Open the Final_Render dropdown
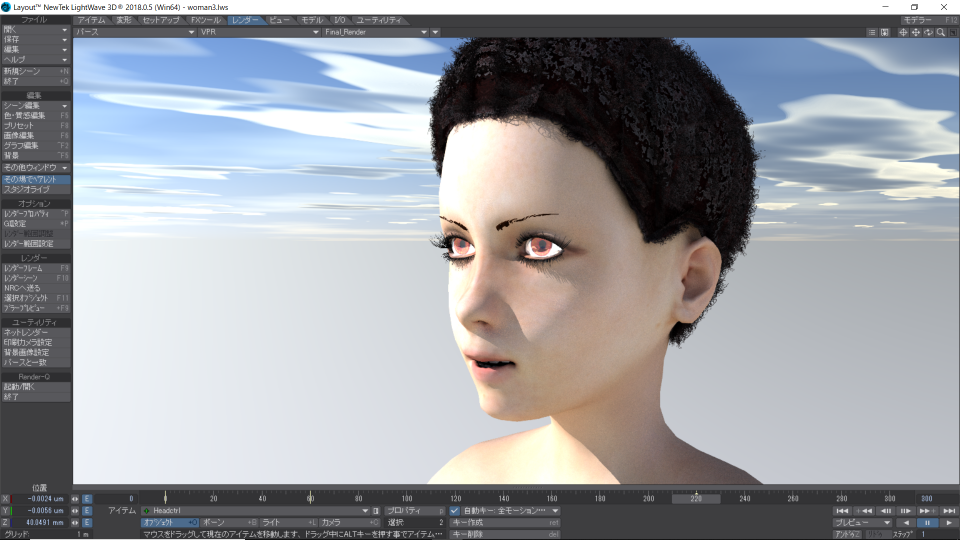This screenshot has width=960, height=540. pyautogui.click(x=375, y=32)
